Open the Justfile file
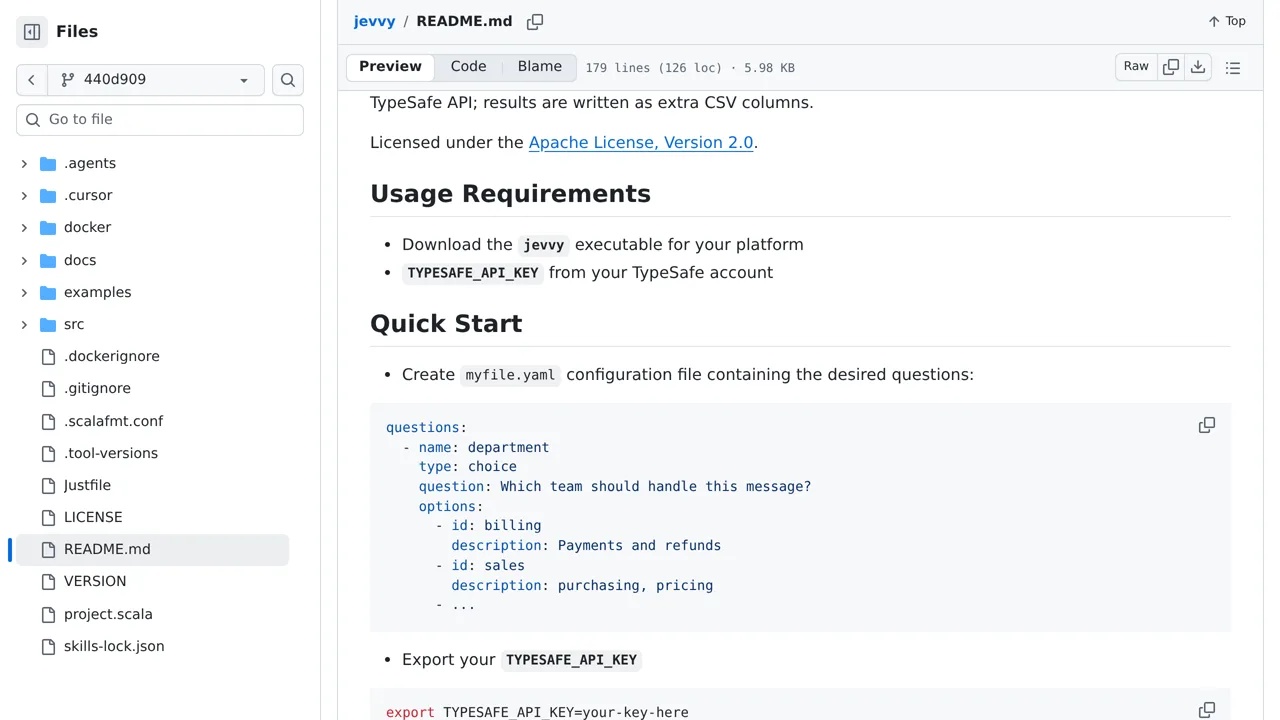The width and height of the screenshot is (1280, 720). coord(87,486)
